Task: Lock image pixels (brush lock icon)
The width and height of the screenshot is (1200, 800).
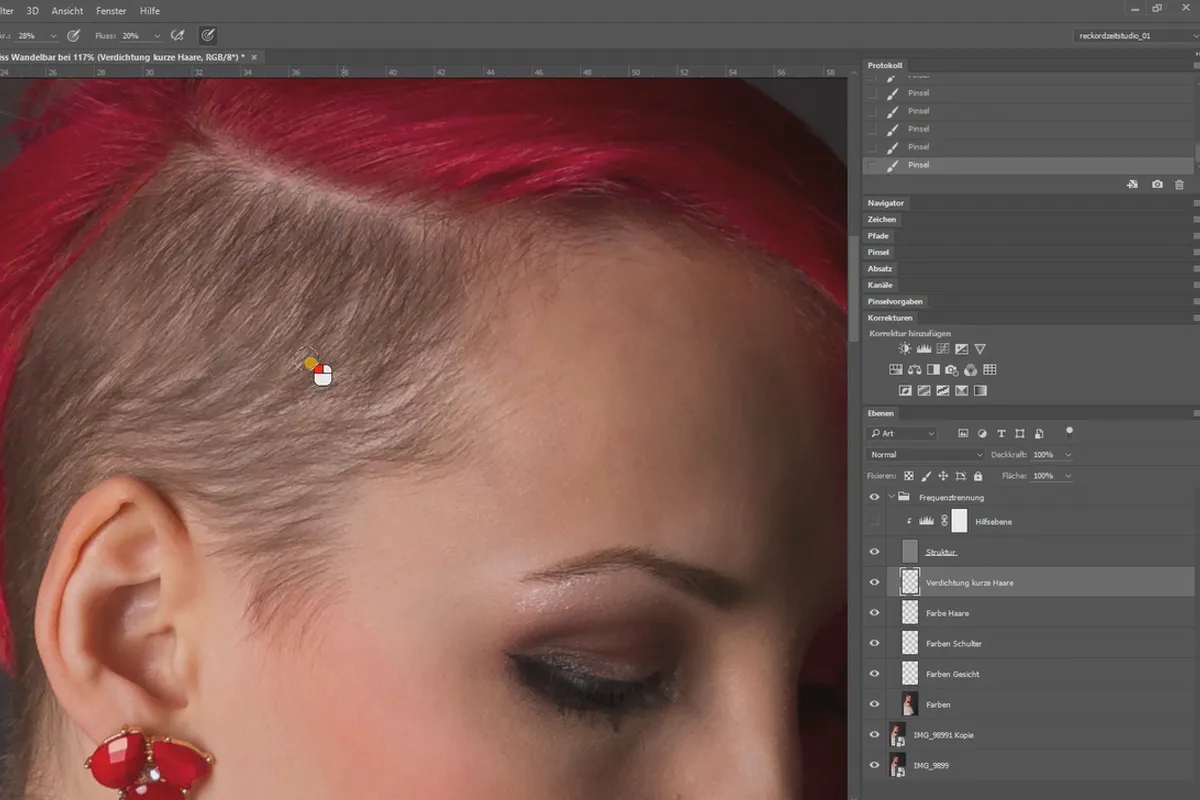Action: pos(926,476)
